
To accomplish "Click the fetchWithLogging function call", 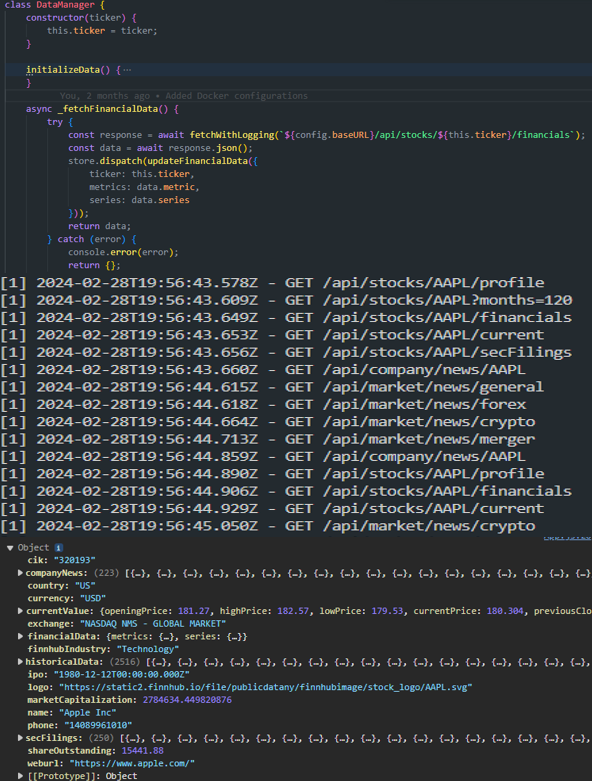I will point(232,135).
